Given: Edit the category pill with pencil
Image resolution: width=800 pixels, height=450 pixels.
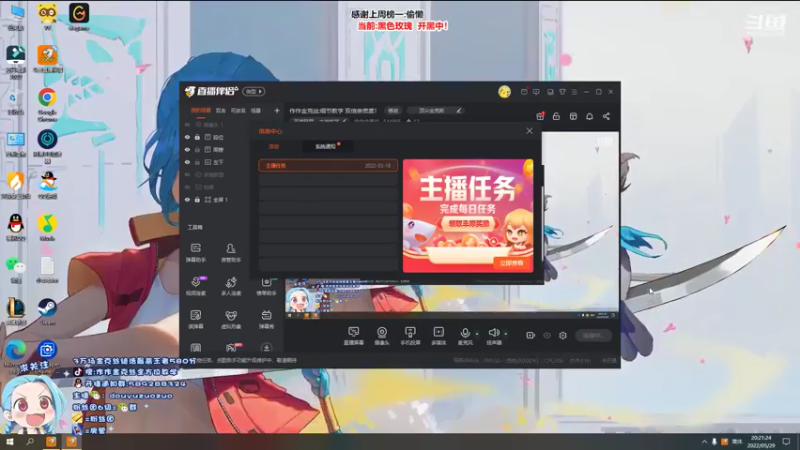Looking at the screenshot, I should (437, 110).
